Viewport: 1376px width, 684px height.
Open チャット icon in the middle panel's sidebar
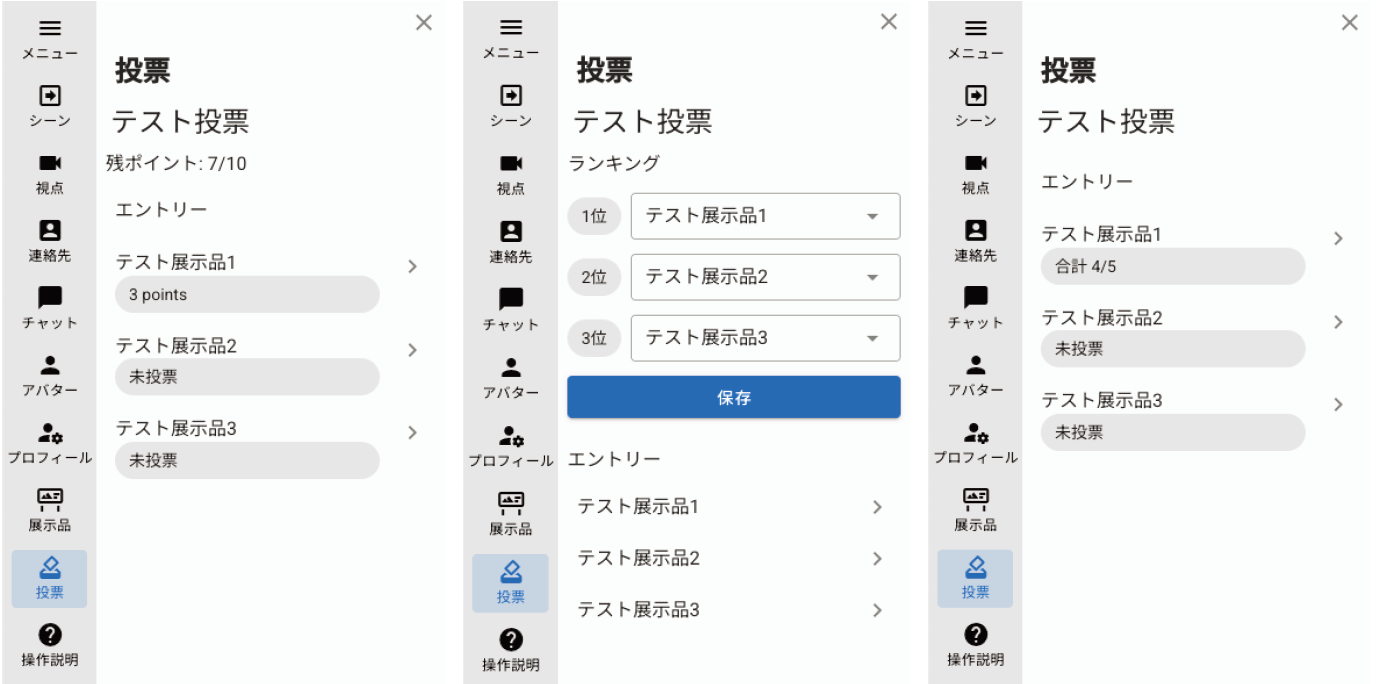coord(511,298)
